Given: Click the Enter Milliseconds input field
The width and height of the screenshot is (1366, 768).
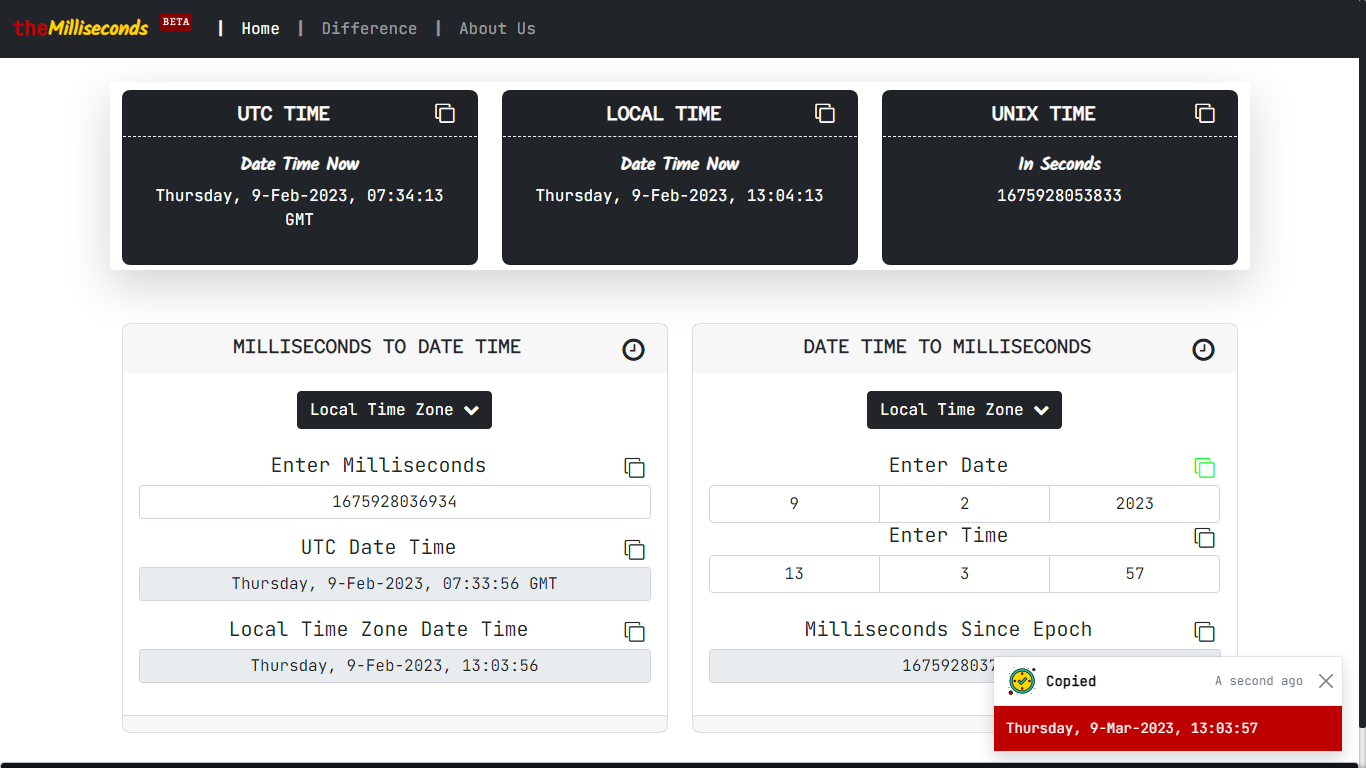Looking at the screenshot, I should pos(394,501).
